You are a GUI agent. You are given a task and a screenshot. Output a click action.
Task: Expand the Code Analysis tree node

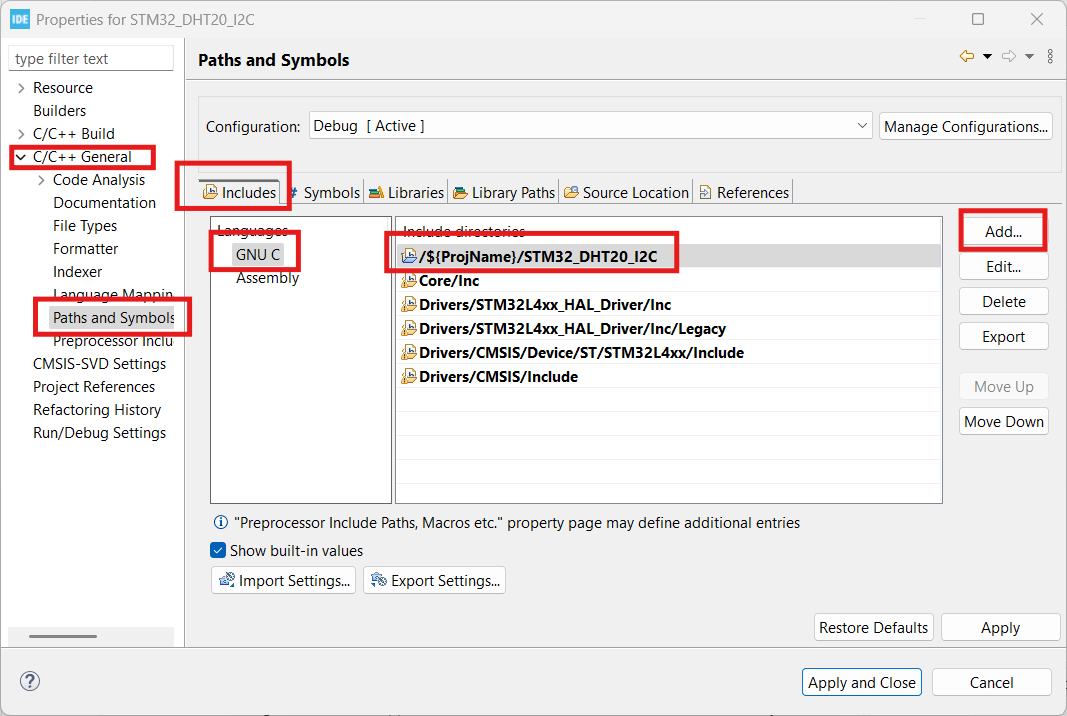(41, 180)
